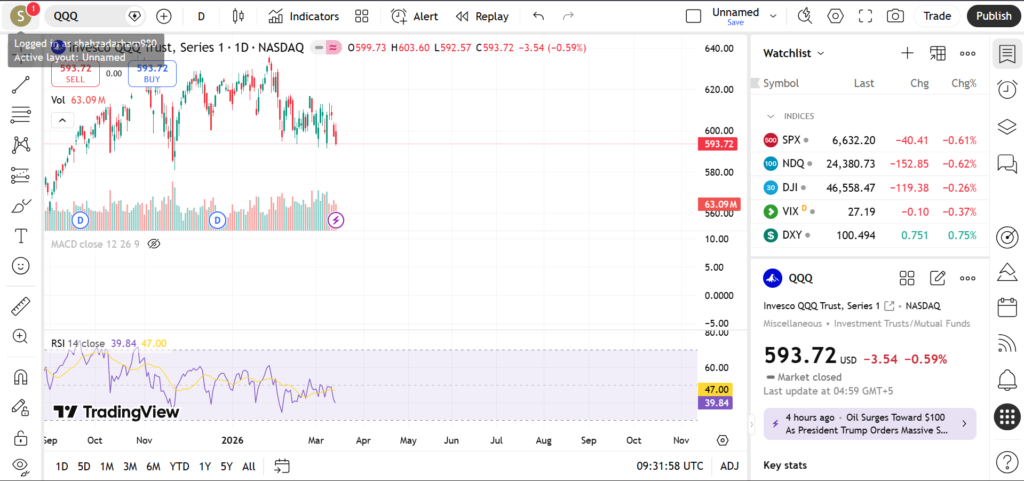
Task: Toggle magnet mode for drawings
Action: coord(20,377)
